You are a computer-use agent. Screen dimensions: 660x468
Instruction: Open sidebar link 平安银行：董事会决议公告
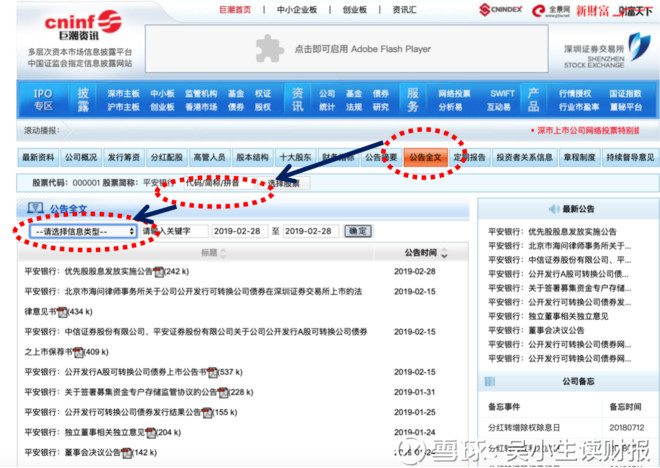(x=536, y=330)
